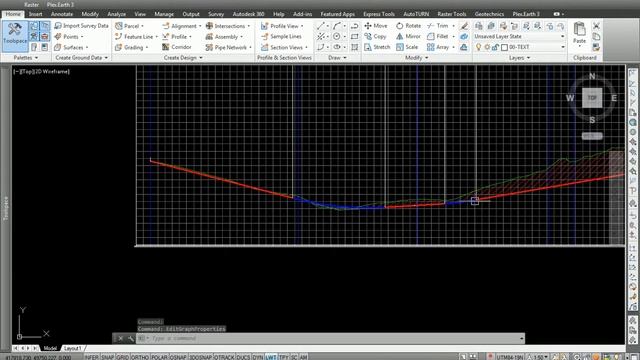Click the N compass direction on ViewCube
640x360 pixels.
pyautogui.click(x=592, y=76)
